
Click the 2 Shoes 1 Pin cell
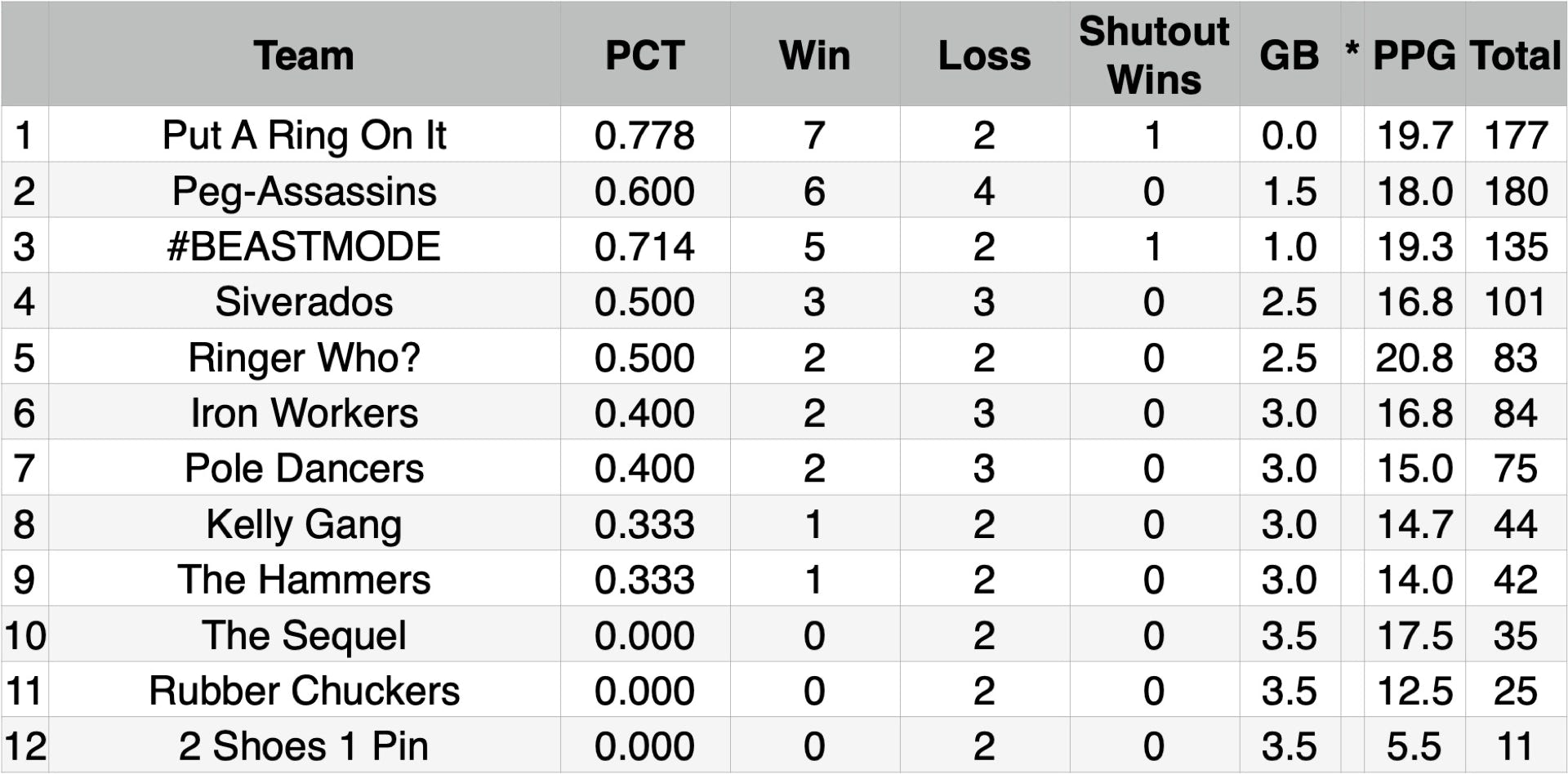tap(304, 746)
